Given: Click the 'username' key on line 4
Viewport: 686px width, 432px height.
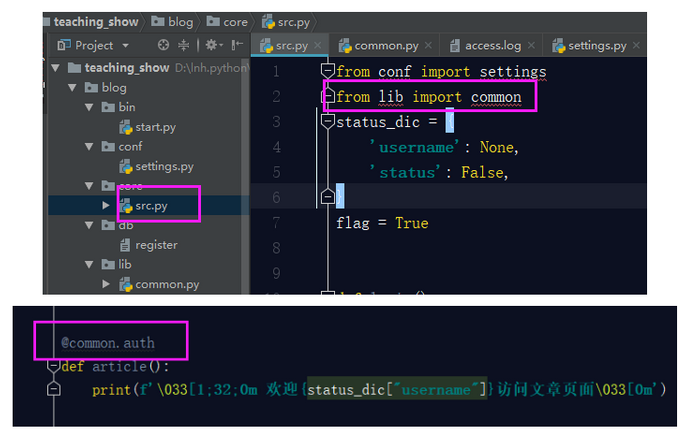Looking at the screenshot, I should pos(416,148).
